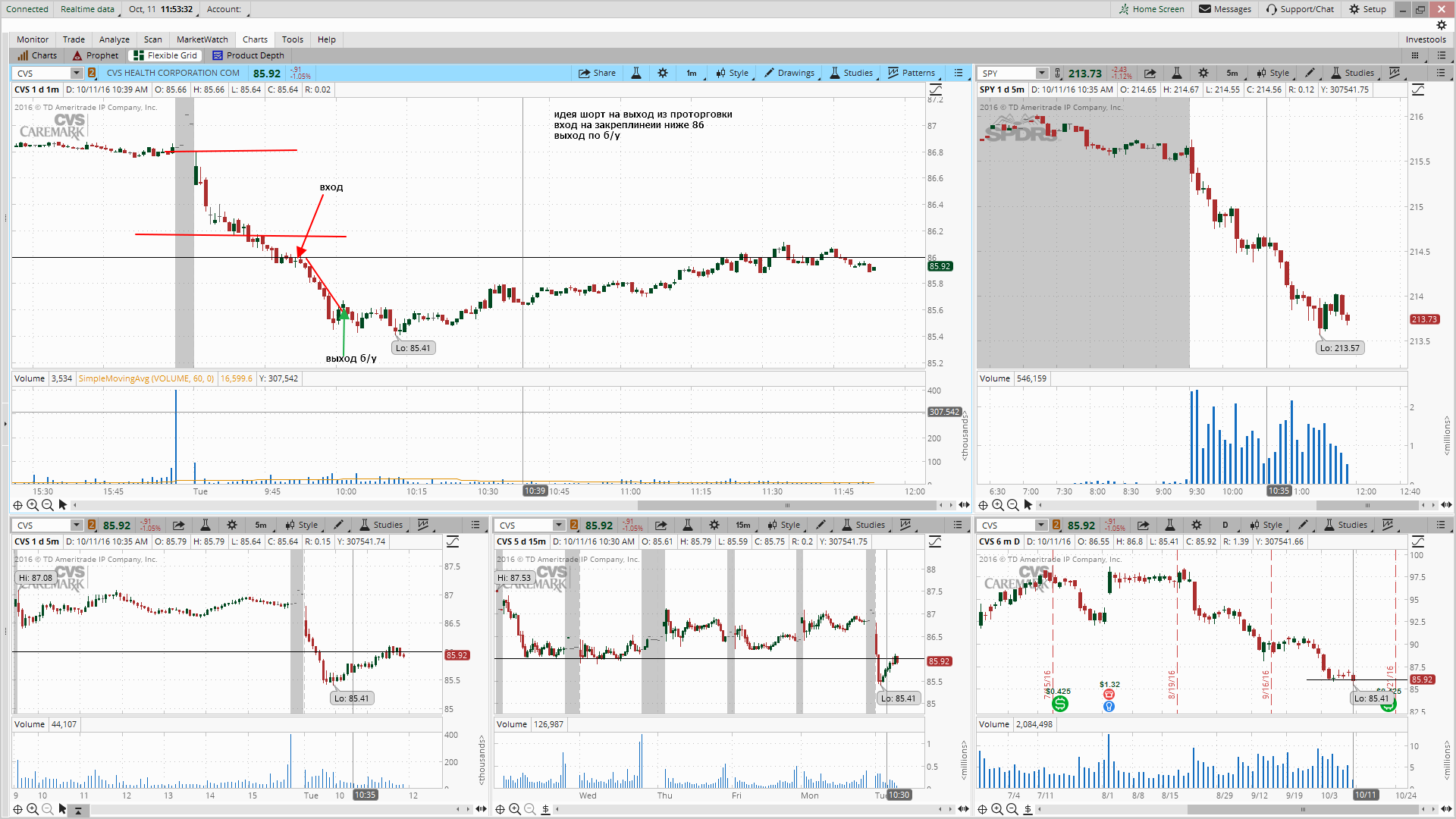1456x819 pixels.
Task: Change the D timeframe of CVS daily chart
Action: point(1225,525)
